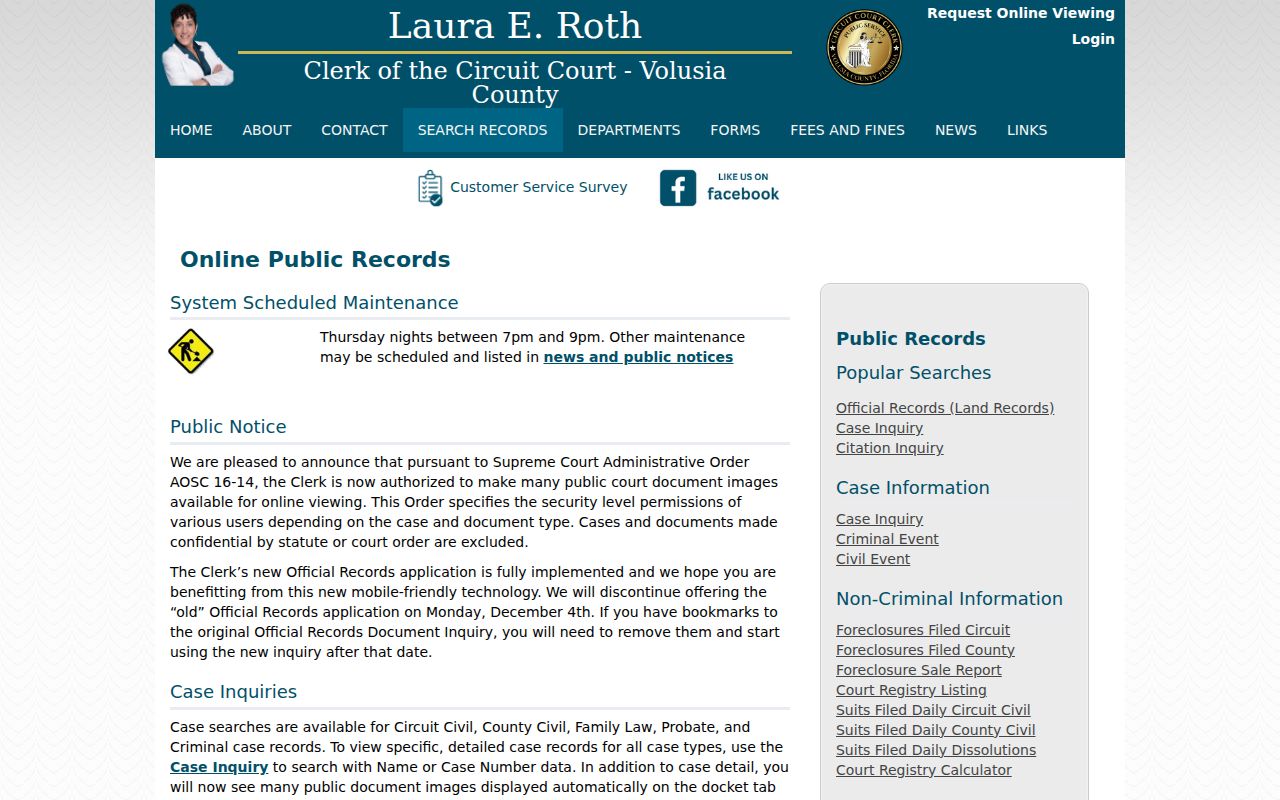Viewport: 1280px width, 800px height.
Task: Go to the CONTACT menu item
Action: click(x=354, y=130)
